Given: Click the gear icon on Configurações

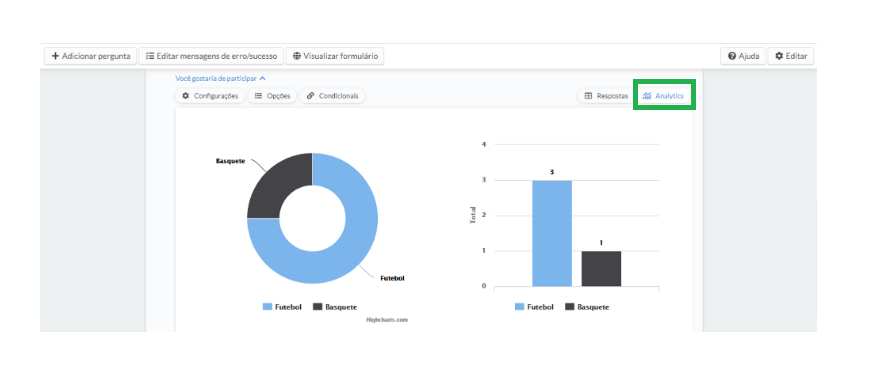Looking at the screenshot, I should click(x=186, y=96).
